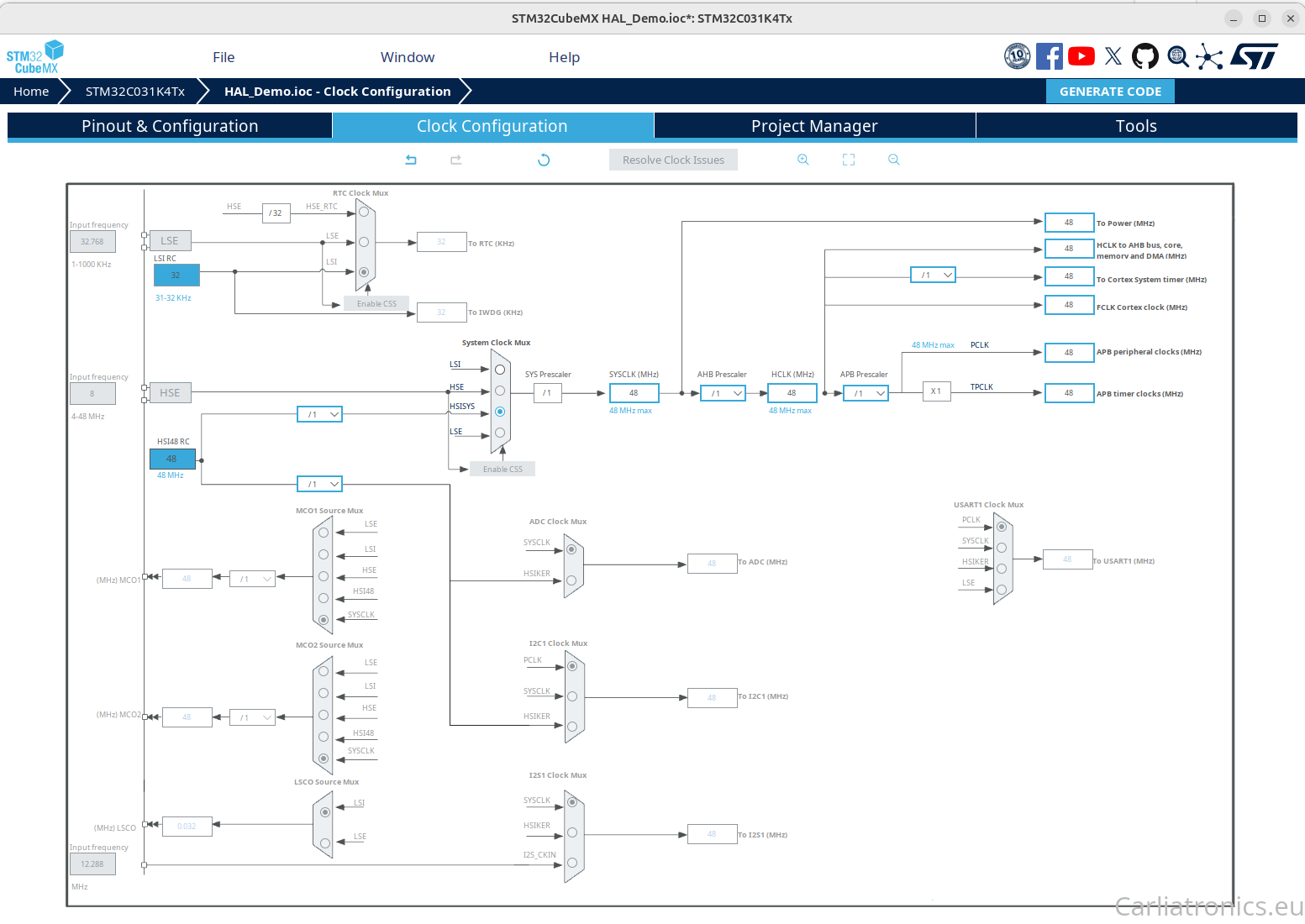Click the system mux Enable CSS button
Image resolution: width=1305 pixels, height=924 pixels.
point(503,469)
